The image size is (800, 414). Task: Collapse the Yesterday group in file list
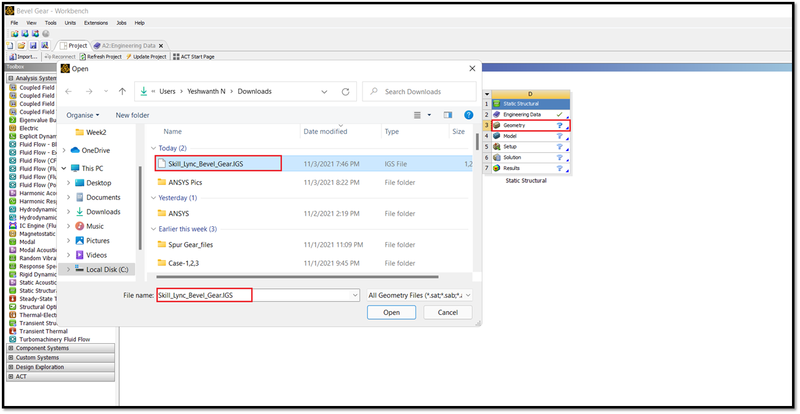pos(154,198)
